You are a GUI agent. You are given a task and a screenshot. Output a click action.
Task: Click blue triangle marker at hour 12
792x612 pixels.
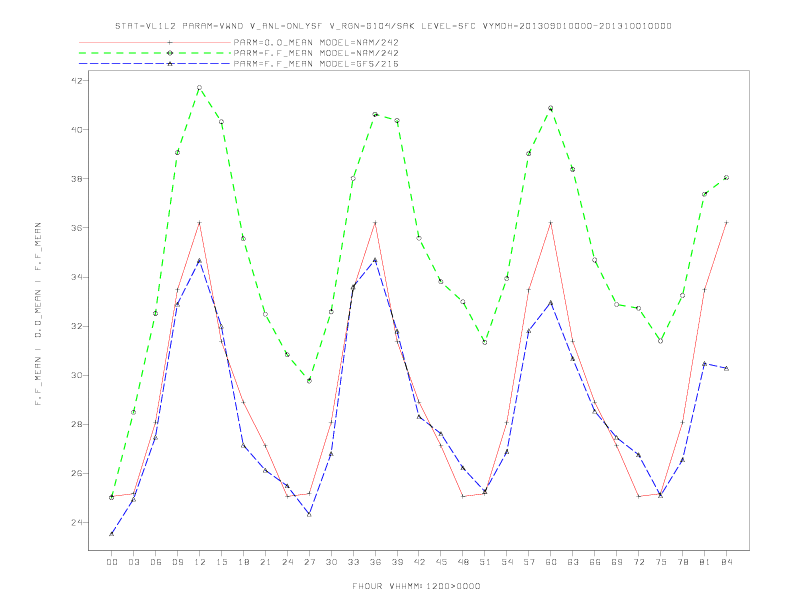200,261
